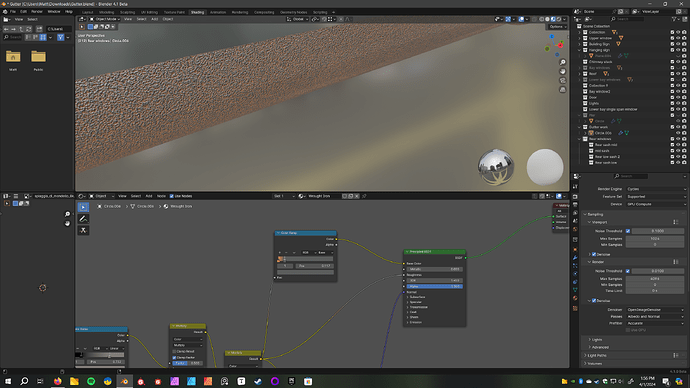The height and width of the screenshot is (388, 690).
Task: Open the Passes Albedo and Normal dropdown
Action: pos(656,316)
